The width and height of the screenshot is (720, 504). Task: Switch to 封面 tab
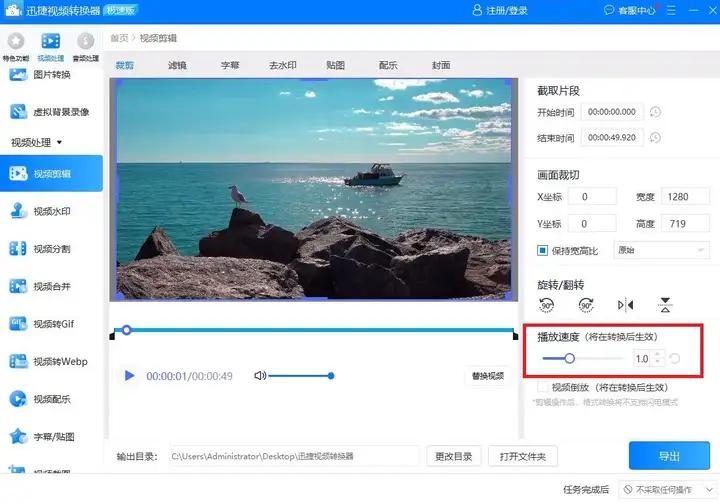tap(441, 65)
